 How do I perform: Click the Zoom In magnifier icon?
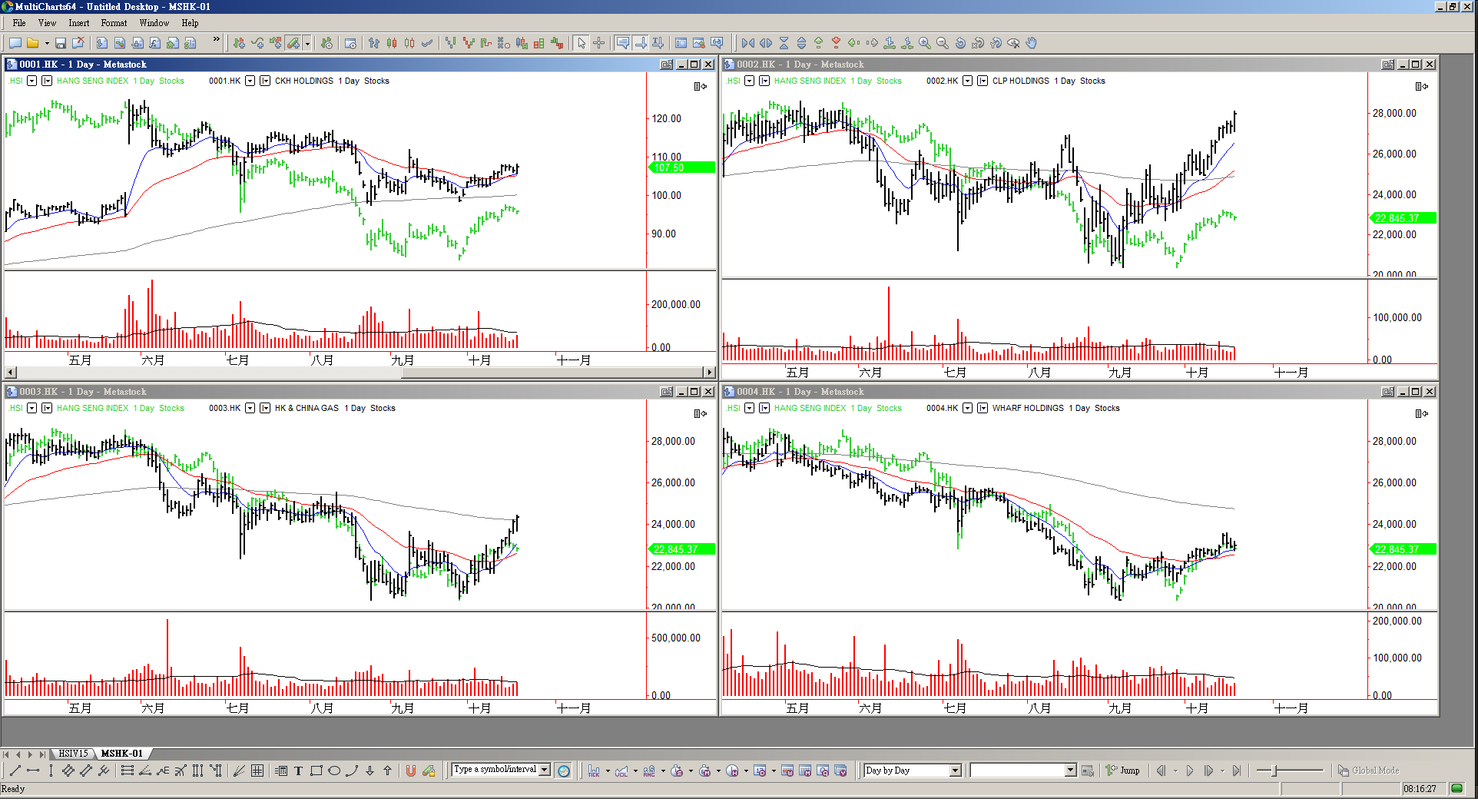(x=925, y=43)
